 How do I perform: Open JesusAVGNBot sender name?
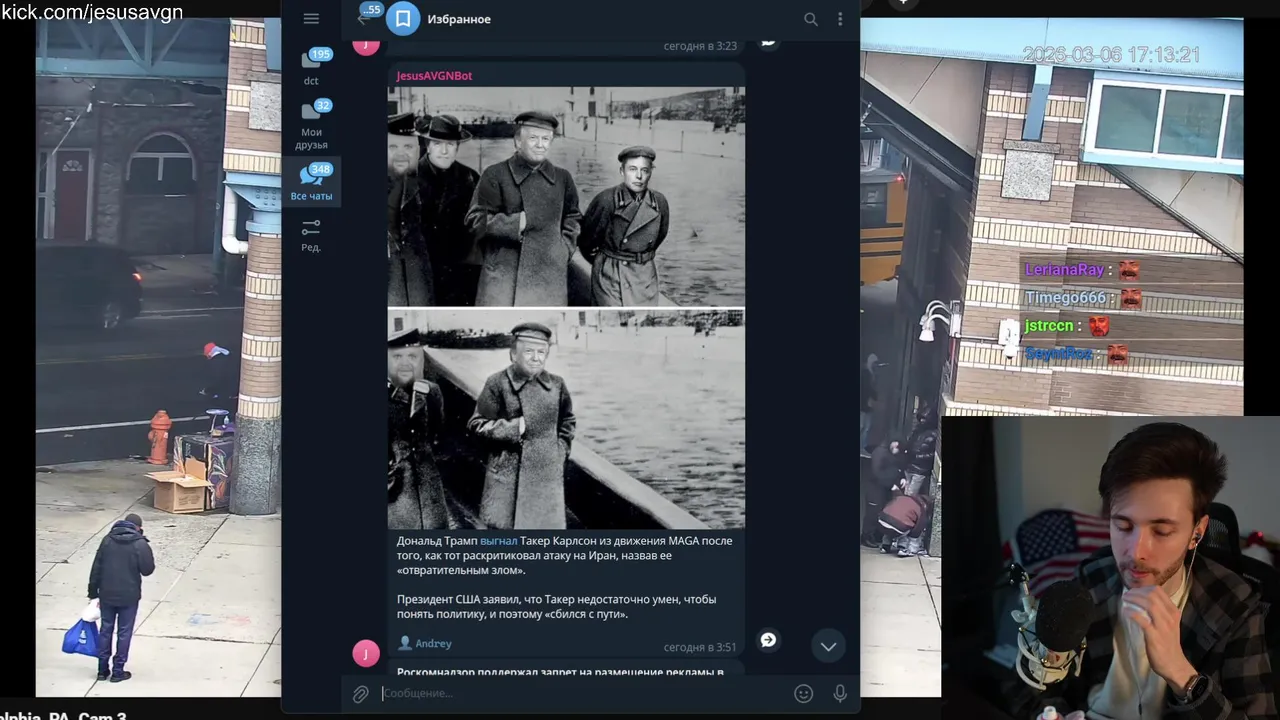(x=434, y=76)
